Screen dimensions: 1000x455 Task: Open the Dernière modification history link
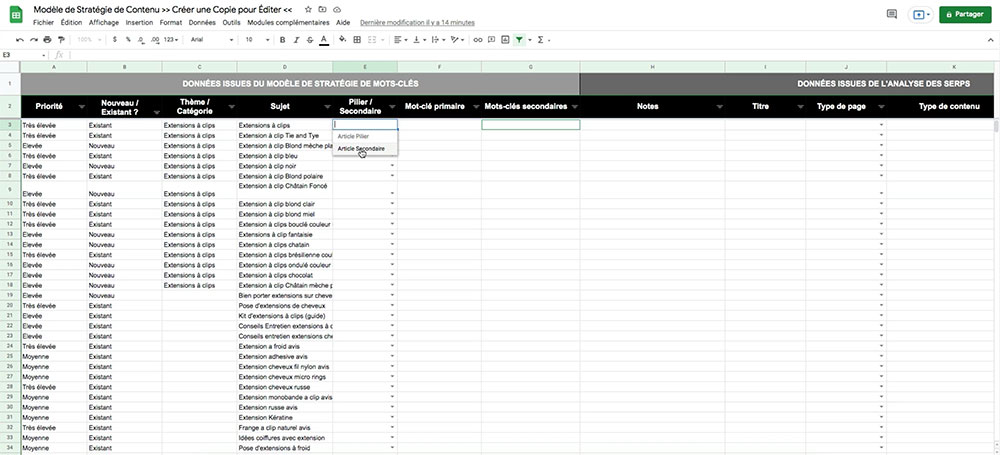[417, 22]
